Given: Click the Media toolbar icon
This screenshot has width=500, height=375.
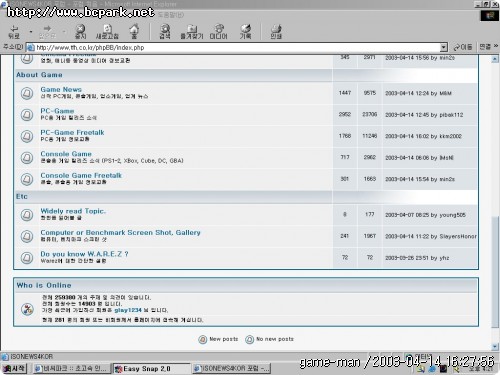Looking at the screenshot, I should coord(219,32).
